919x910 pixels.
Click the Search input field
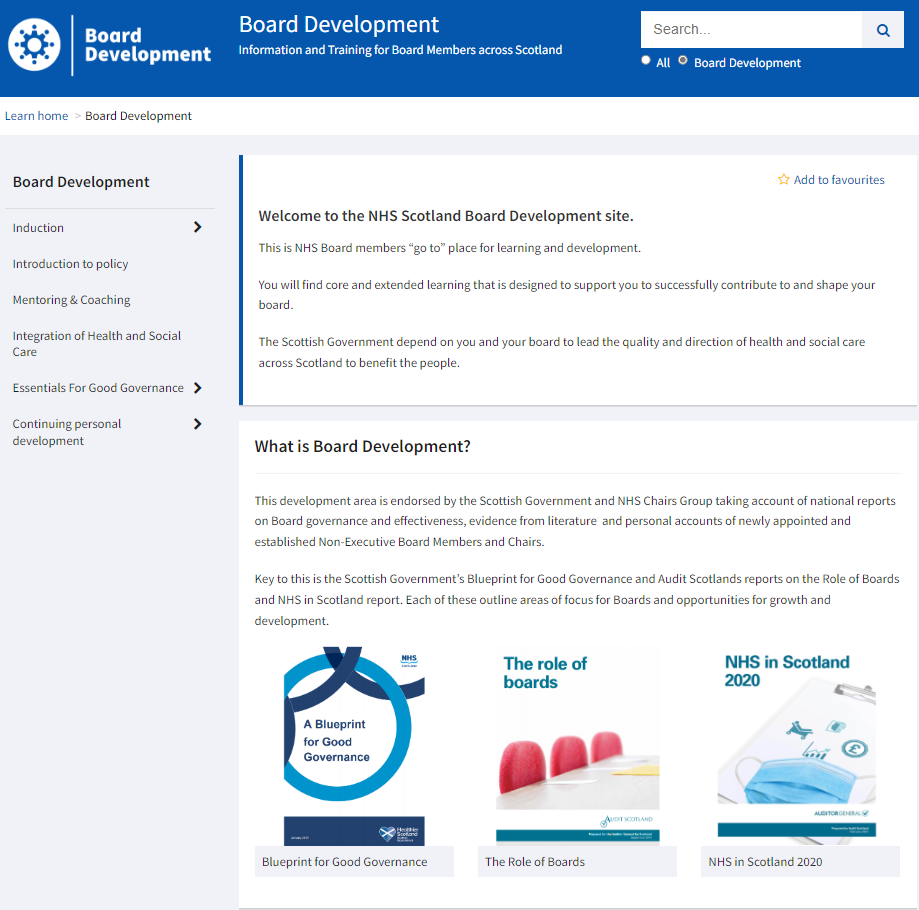751,30
